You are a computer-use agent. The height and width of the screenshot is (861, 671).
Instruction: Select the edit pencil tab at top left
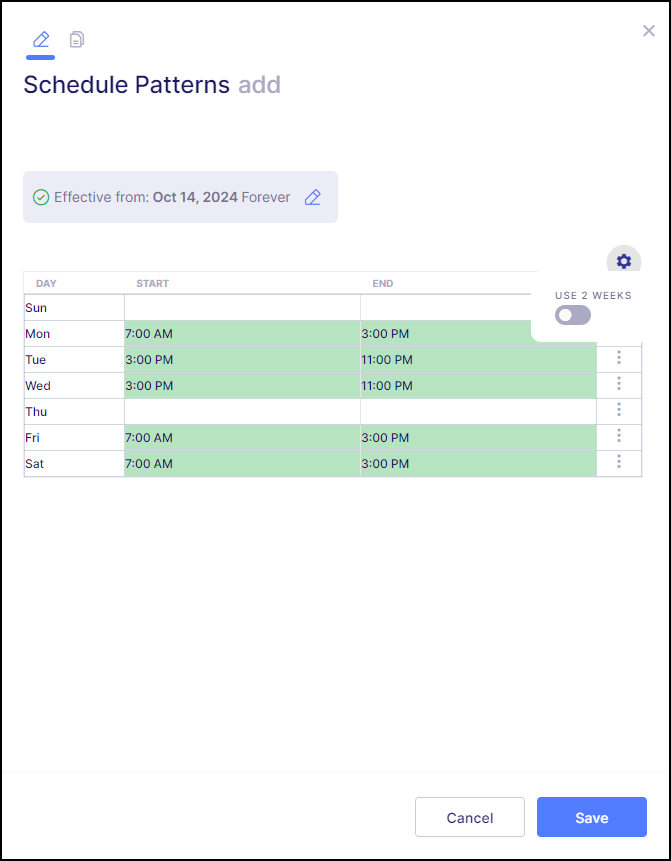(x=40, y=39)
